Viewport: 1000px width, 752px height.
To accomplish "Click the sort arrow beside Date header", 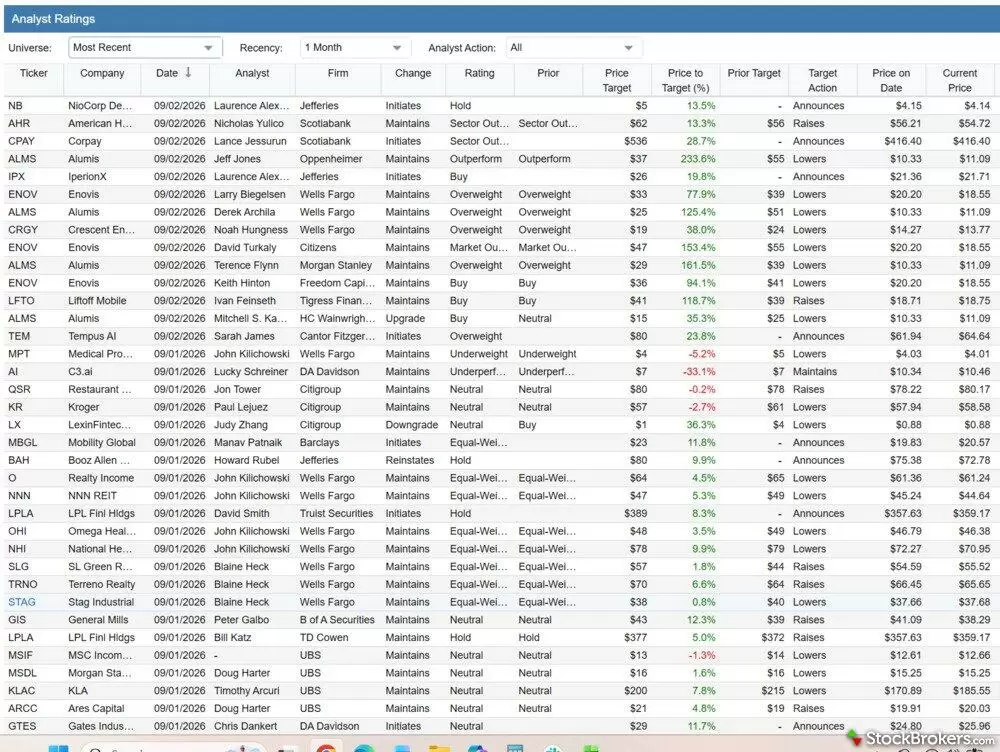I will pos(188,73).
